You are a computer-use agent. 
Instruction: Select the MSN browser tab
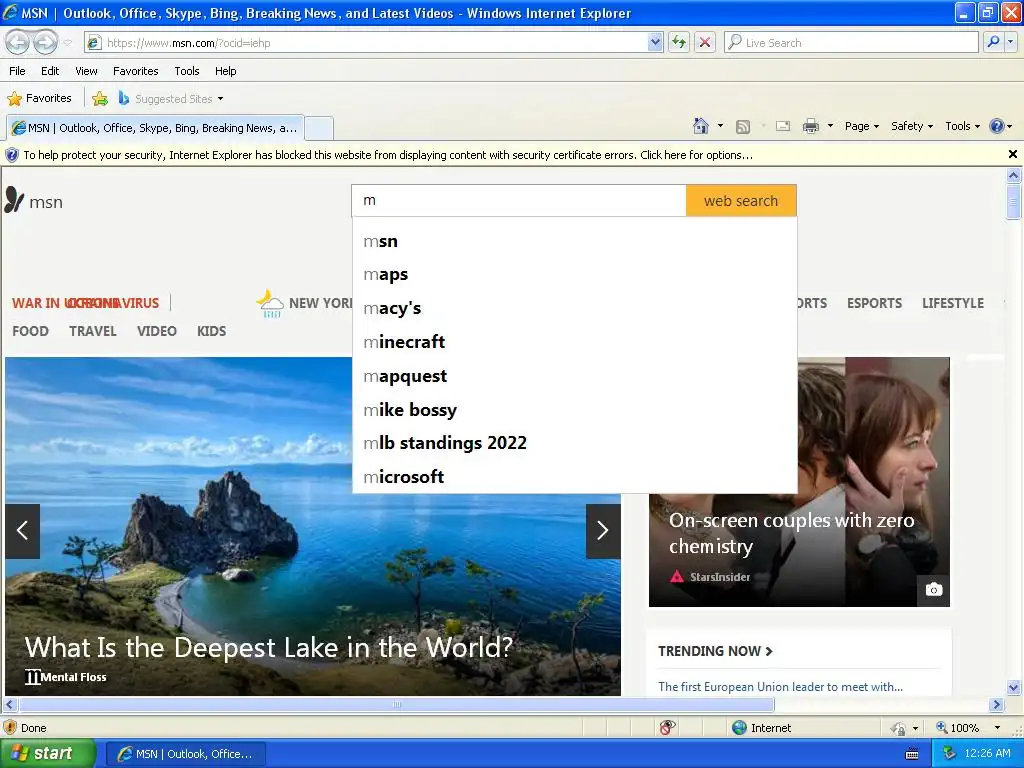(155, 128)
